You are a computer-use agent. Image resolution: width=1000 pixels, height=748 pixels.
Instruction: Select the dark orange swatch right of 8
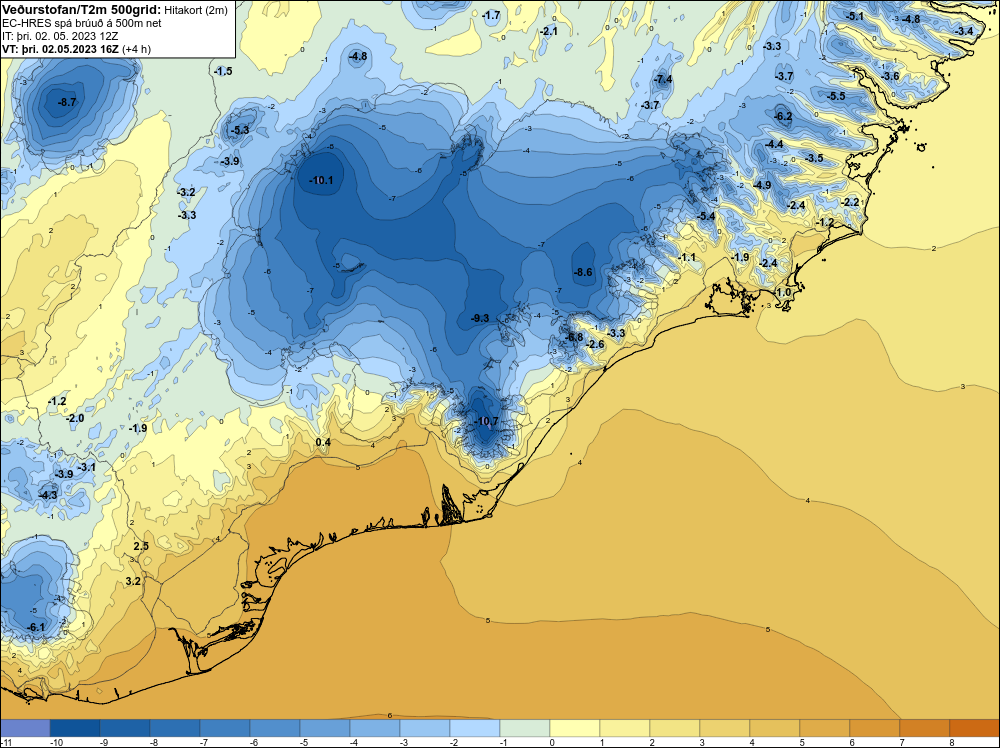pyautogui.click(x=974, y=728)
